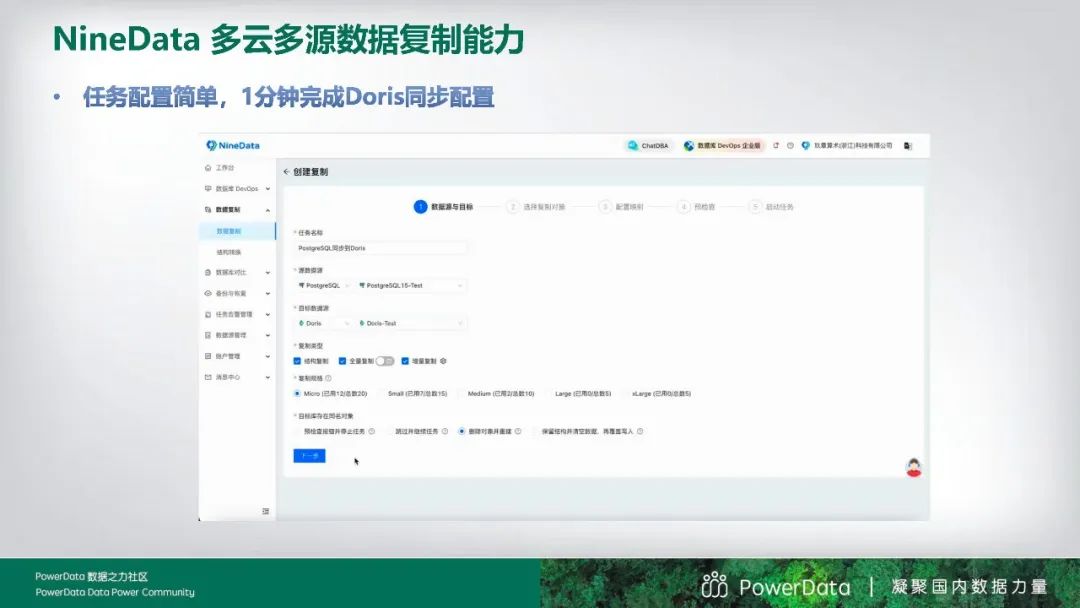1080x608 pixels.
Task: Uncheck the 全量复制 checkbox
Action: coord(342,361)
